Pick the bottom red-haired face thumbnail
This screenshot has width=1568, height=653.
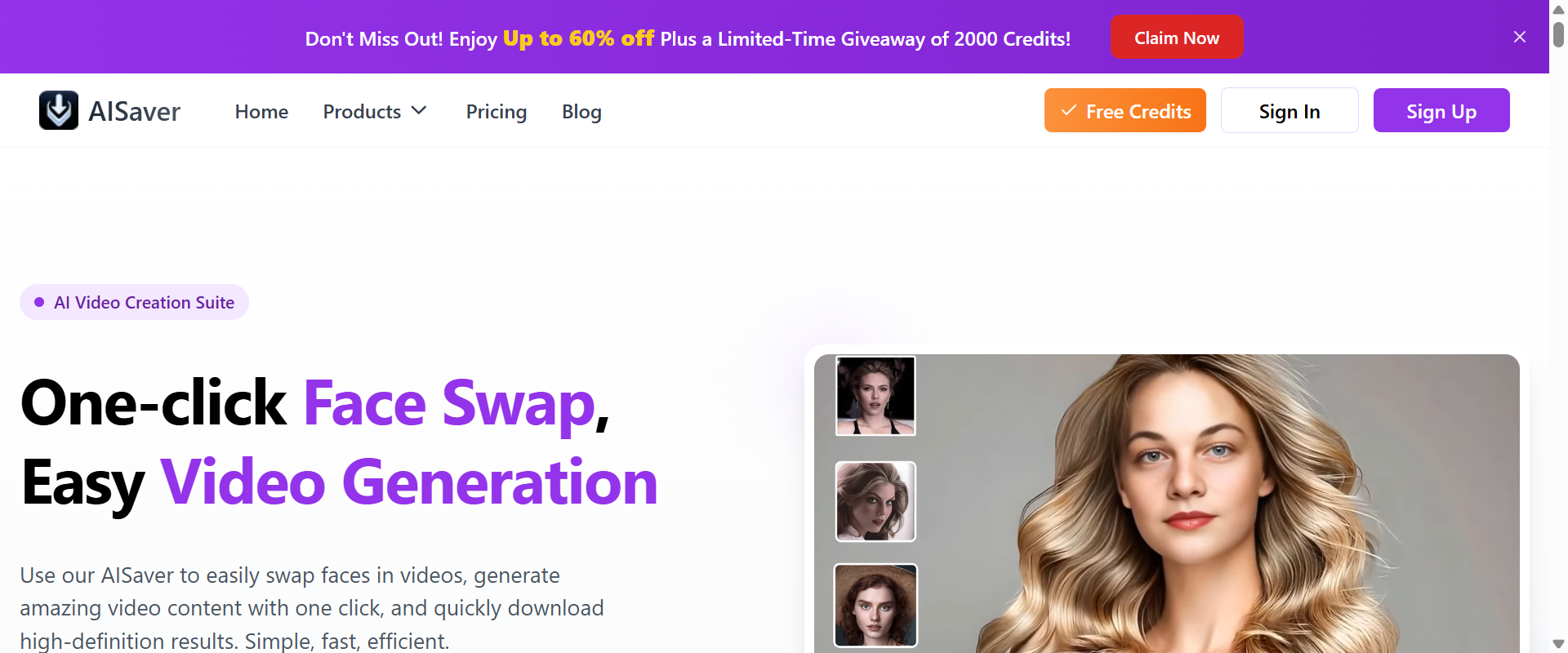click(875, 605)
